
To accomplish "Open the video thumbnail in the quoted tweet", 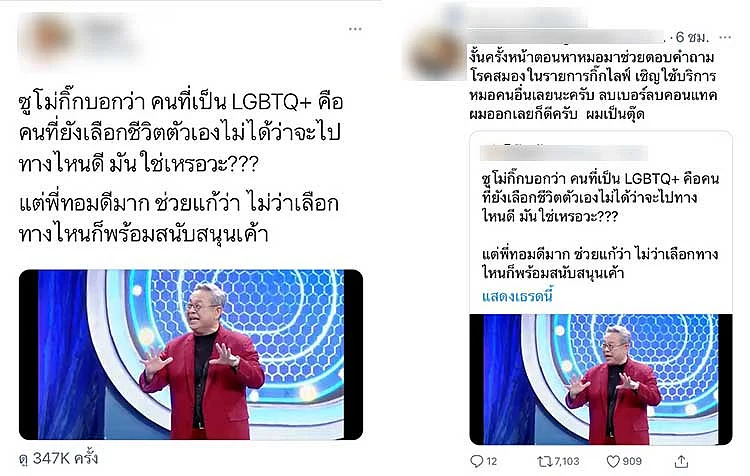I will pyautogui.click(x=601, y=379).
